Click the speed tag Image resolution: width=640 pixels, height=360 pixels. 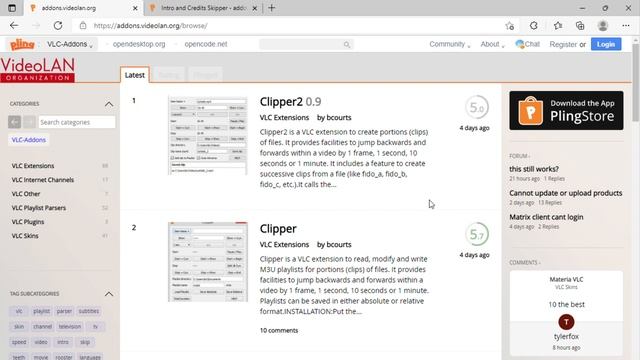tap(19, 342)
